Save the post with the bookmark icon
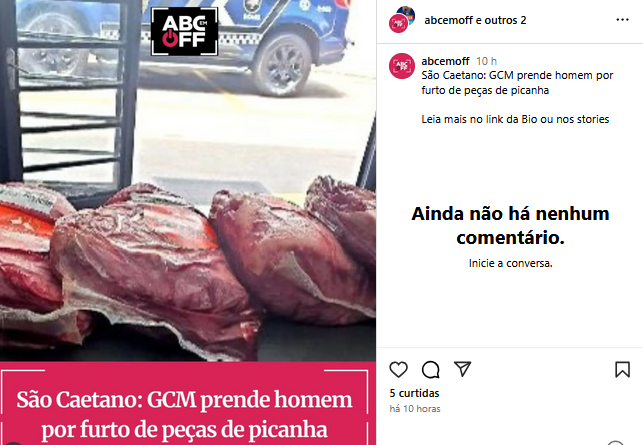Viewport: 643px width, 445px height. (622, 370)
